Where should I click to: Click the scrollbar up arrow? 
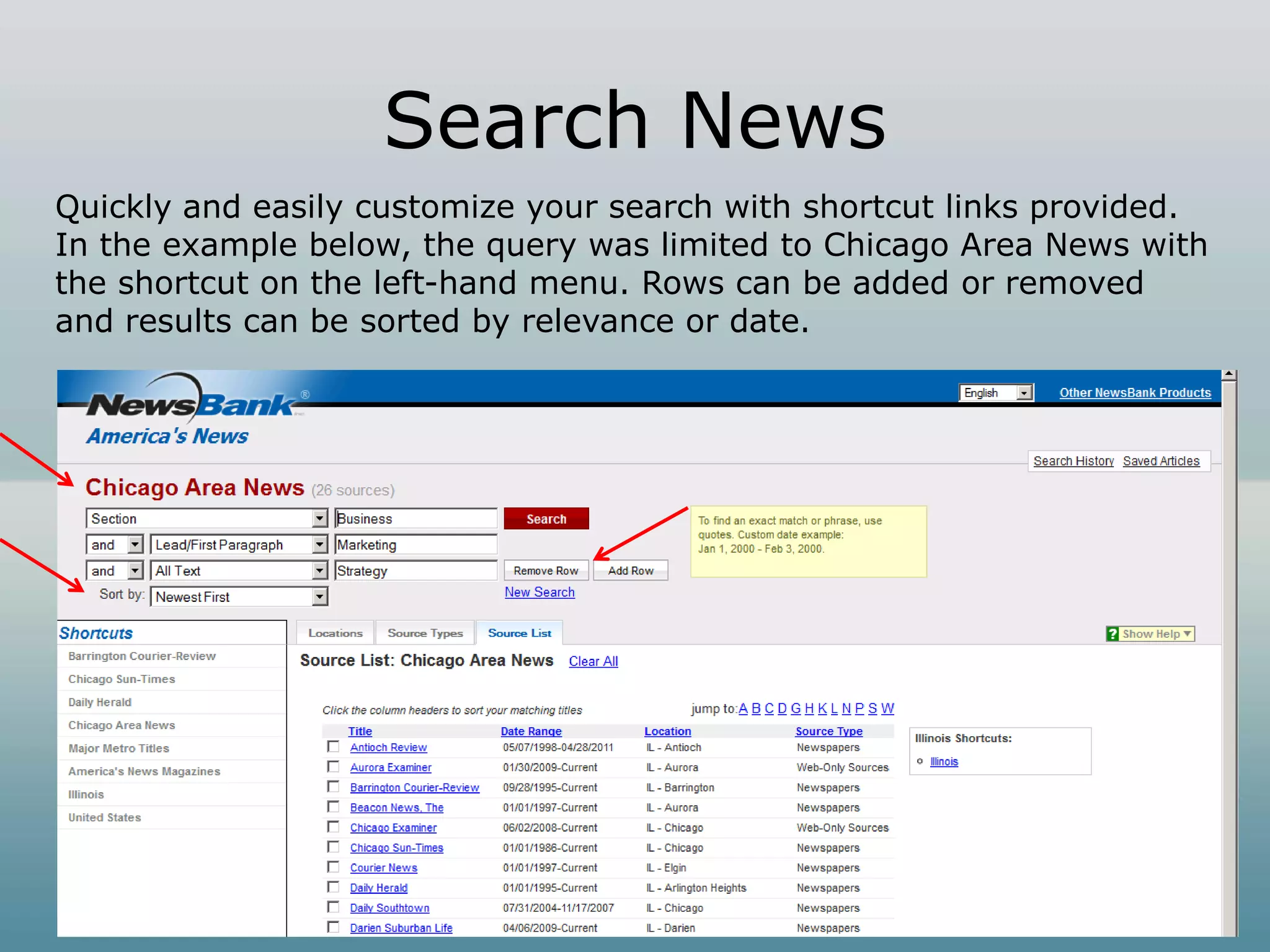1229,375
